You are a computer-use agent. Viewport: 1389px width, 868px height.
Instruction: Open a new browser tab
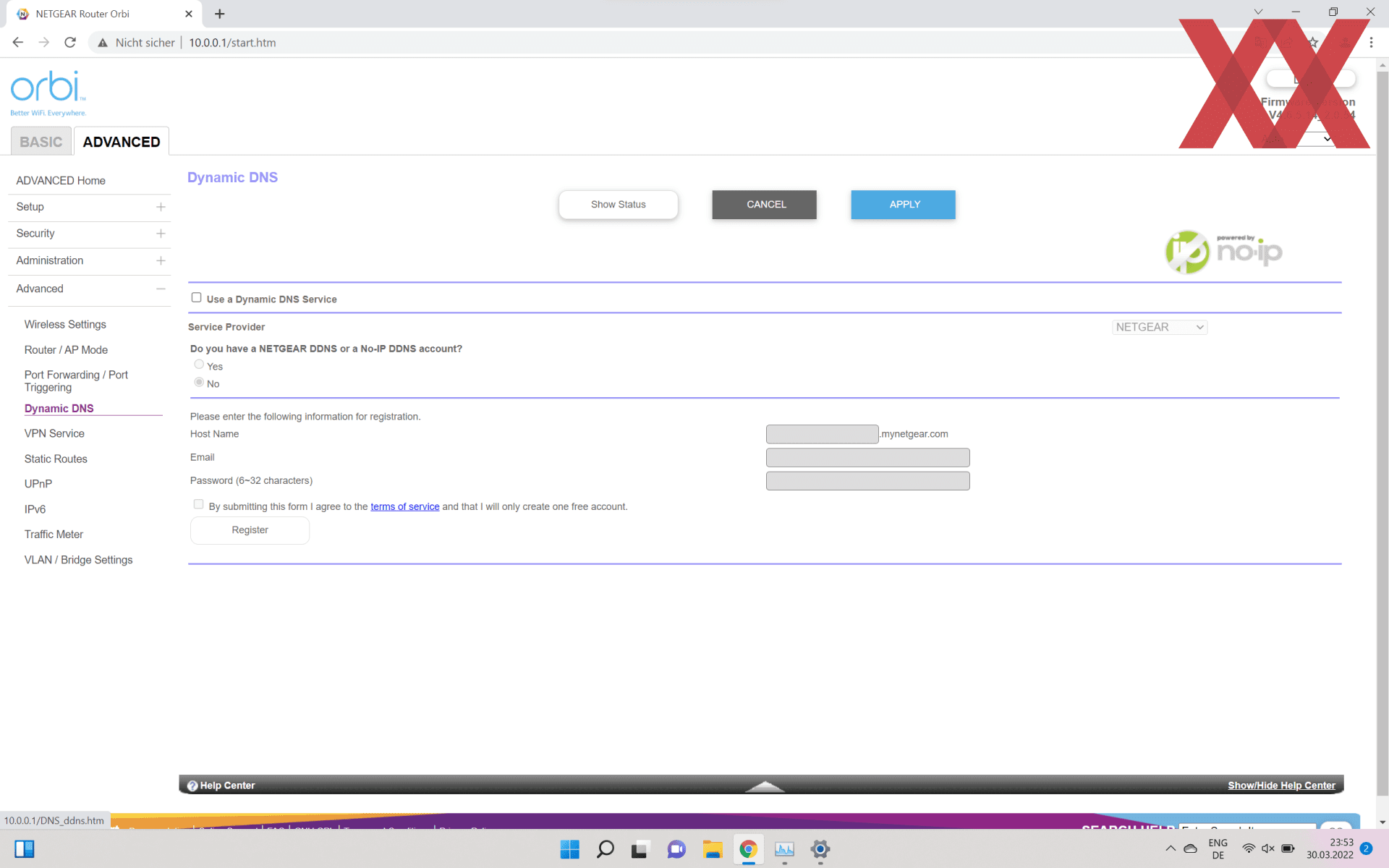220,14
